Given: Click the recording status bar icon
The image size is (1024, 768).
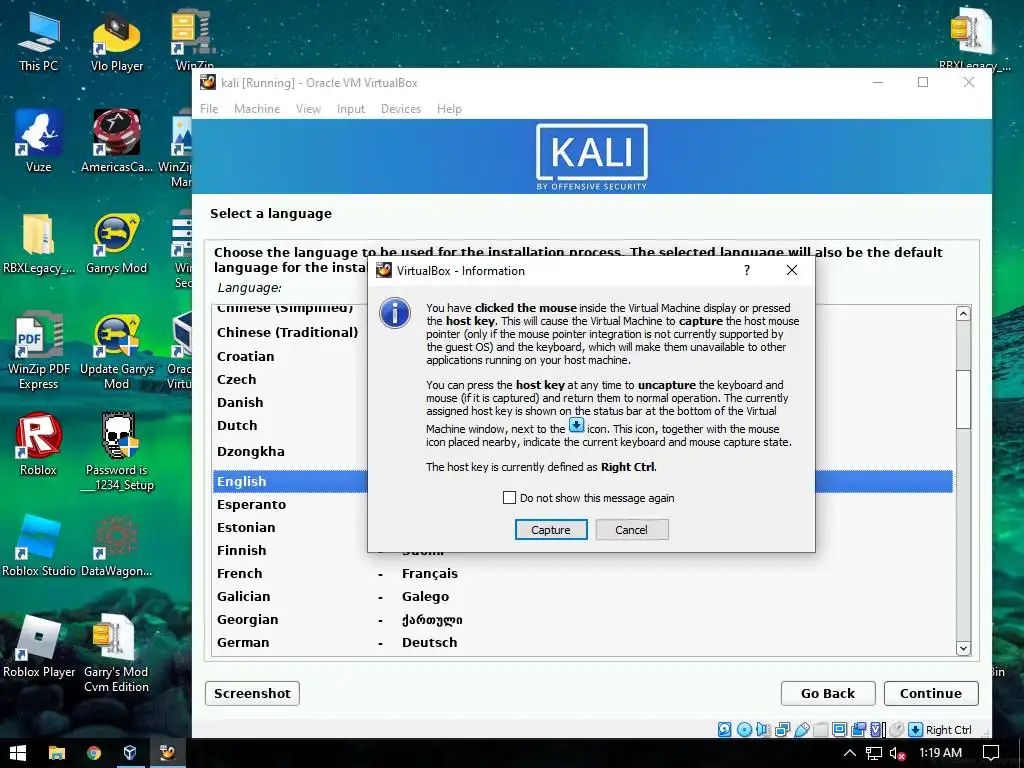Looking at the screenshot, I should tap(859, 729).
